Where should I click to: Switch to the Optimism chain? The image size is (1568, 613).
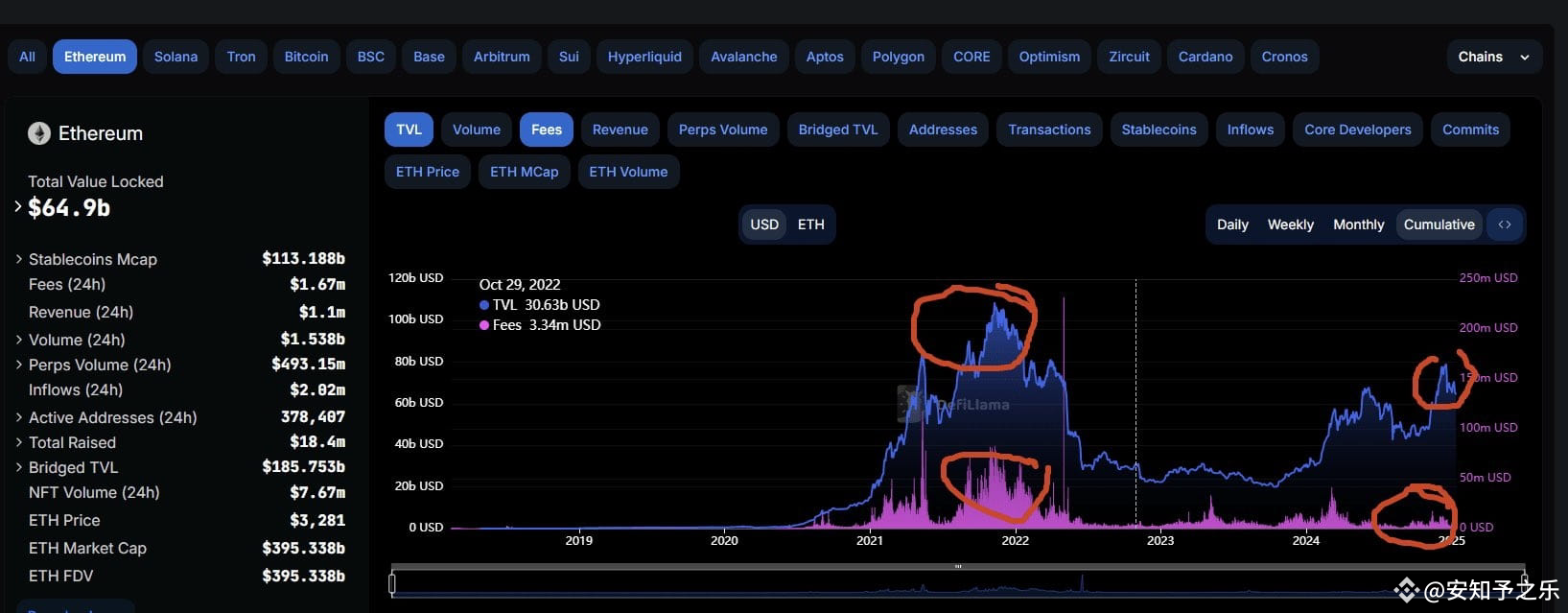tap(1049, 57)
